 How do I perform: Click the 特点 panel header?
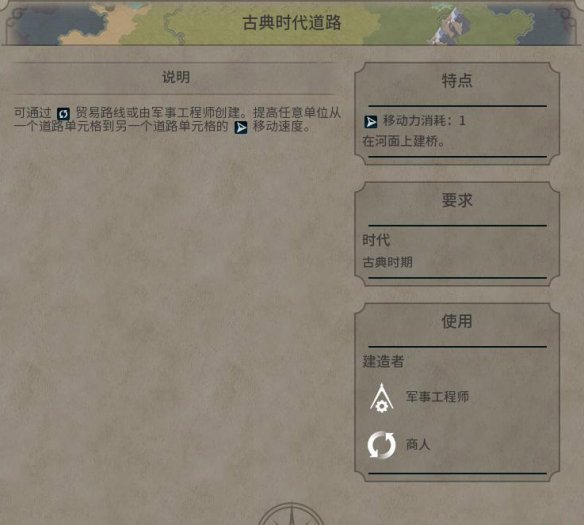tap(457, 80)
